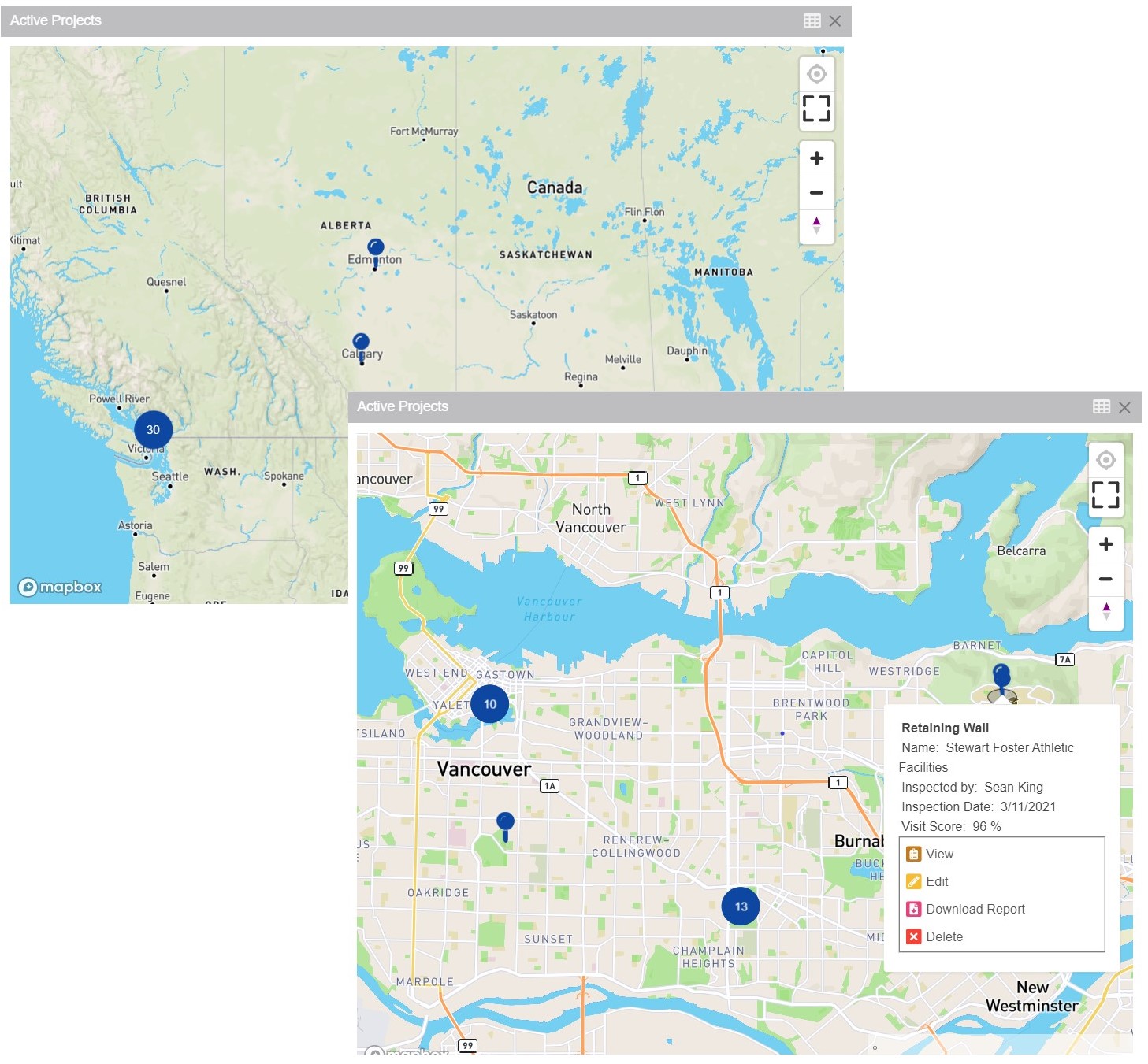Expand the cluster of 10 near Gastown

(489, 704)
